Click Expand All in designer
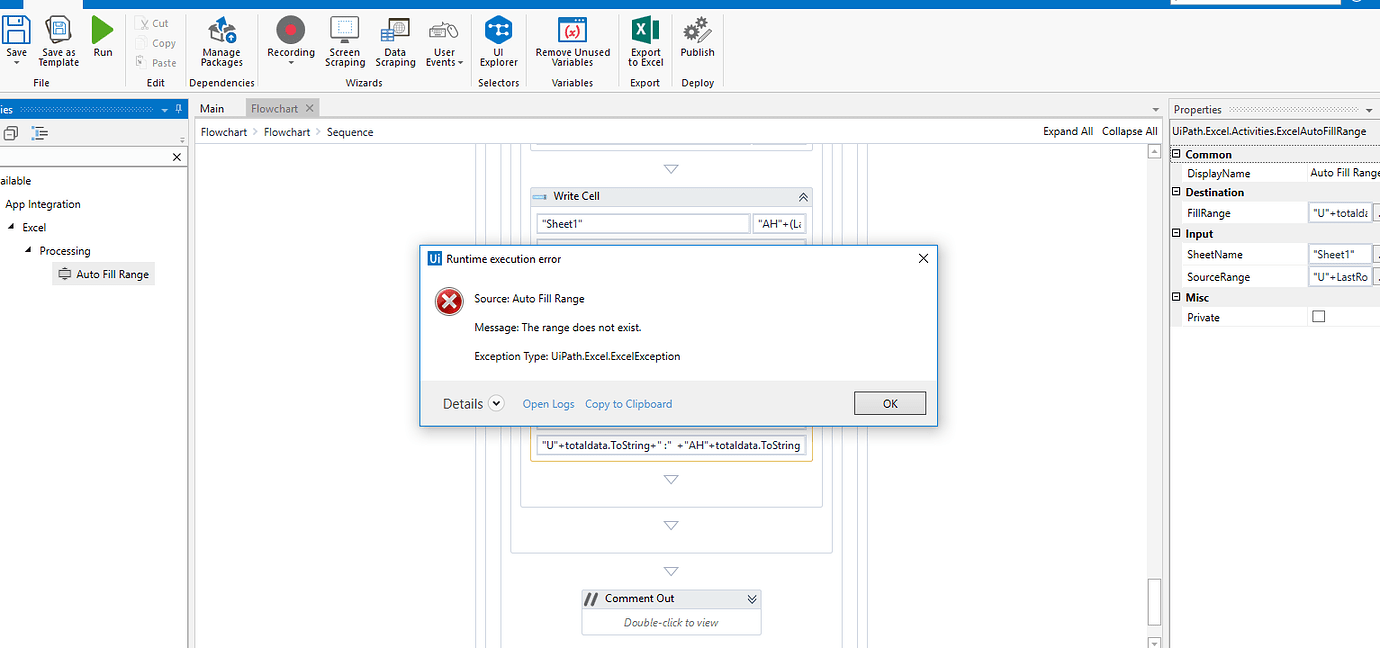This screenshot has width=1380, height=648. [1068, 131]
